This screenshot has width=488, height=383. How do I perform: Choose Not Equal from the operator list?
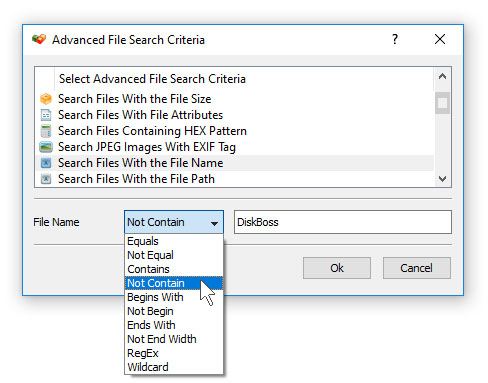coord(174,255)
